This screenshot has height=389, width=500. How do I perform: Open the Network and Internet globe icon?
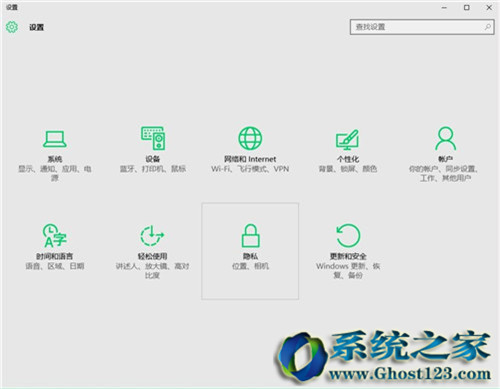[x=250, y=138]
